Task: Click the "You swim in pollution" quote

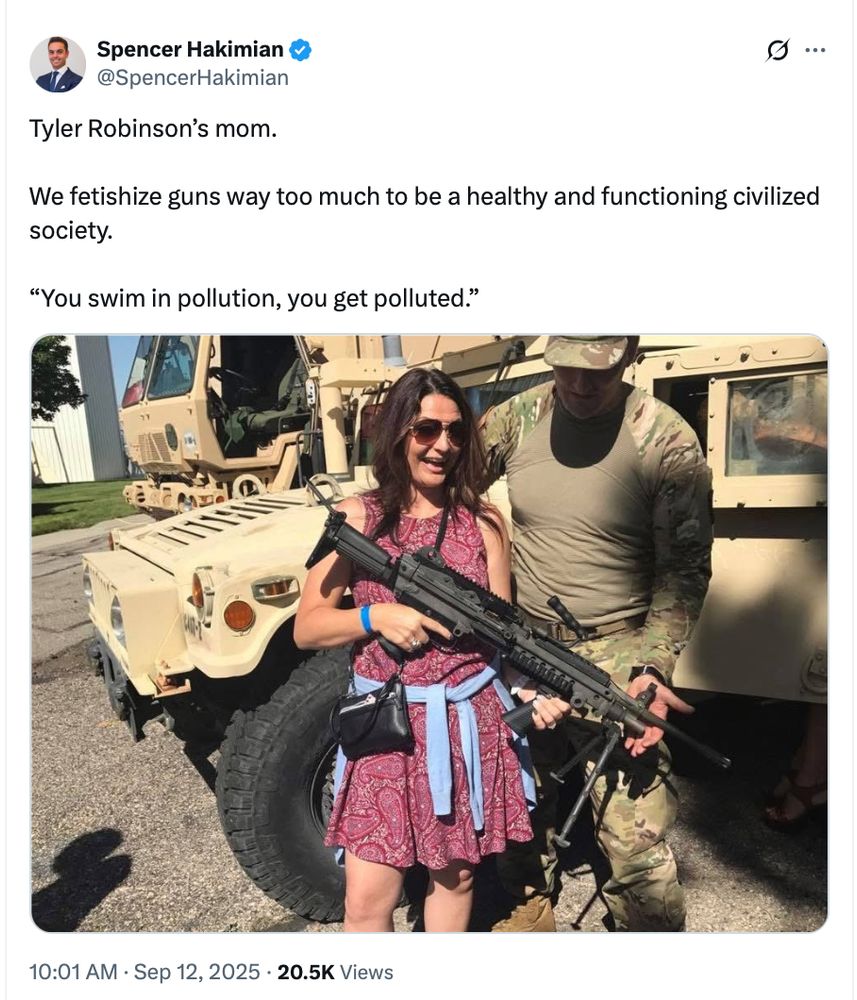Action: (x=254, y=298)
